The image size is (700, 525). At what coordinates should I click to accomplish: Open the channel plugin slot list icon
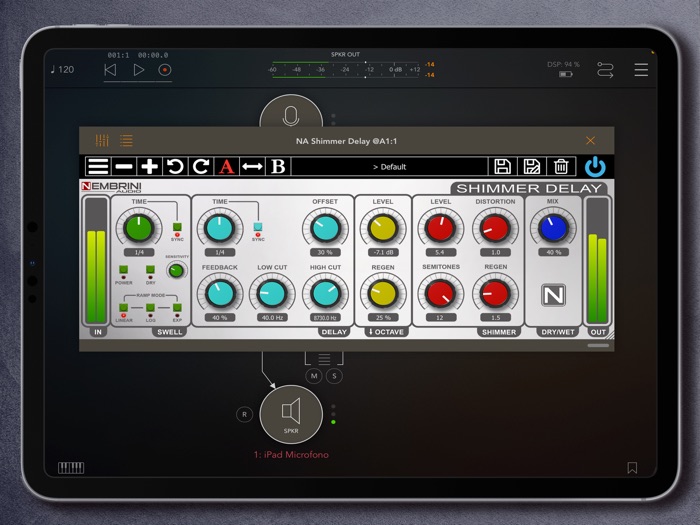click(325, 358)
